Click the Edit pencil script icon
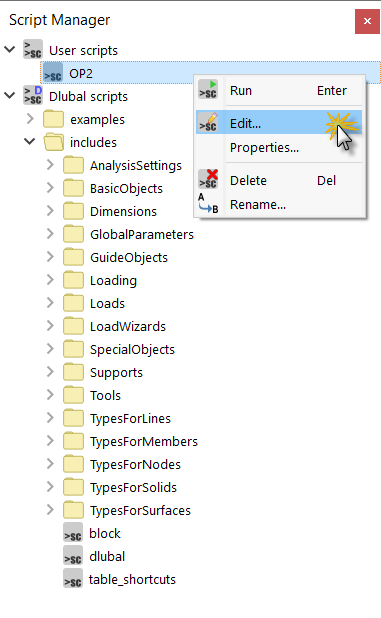Viewport: 381px width, 618px height. pos(208,122)
